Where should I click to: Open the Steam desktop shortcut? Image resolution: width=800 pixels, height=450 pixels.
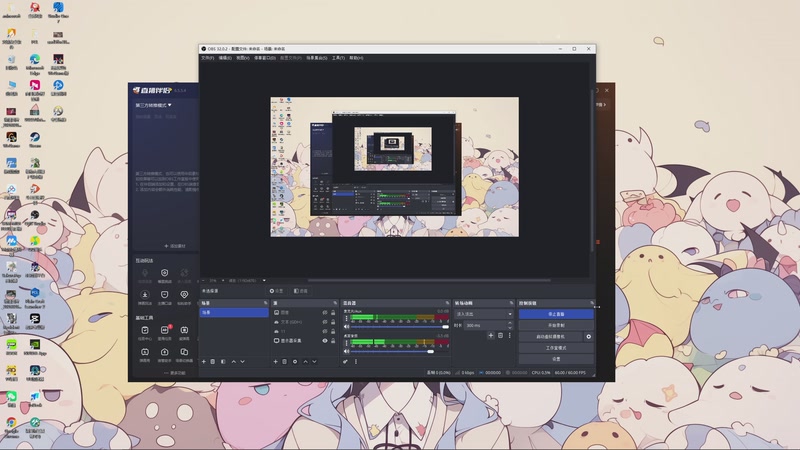point(35,138)
